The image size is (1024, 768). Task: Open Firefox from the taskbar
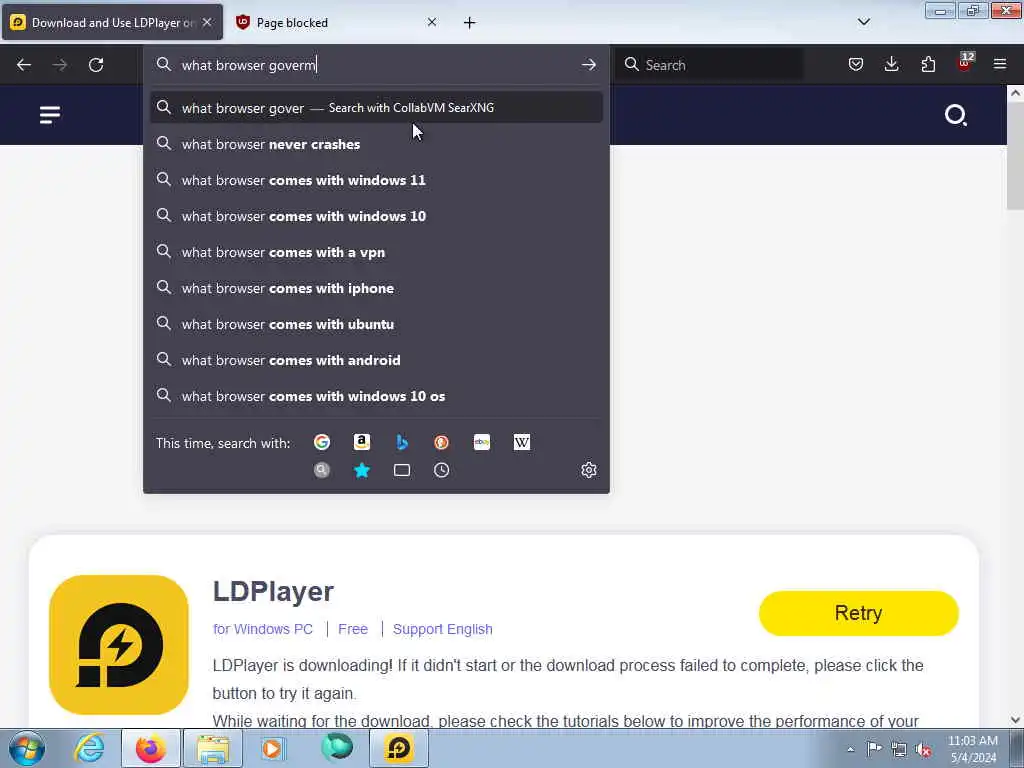click(x=151, y=748)
